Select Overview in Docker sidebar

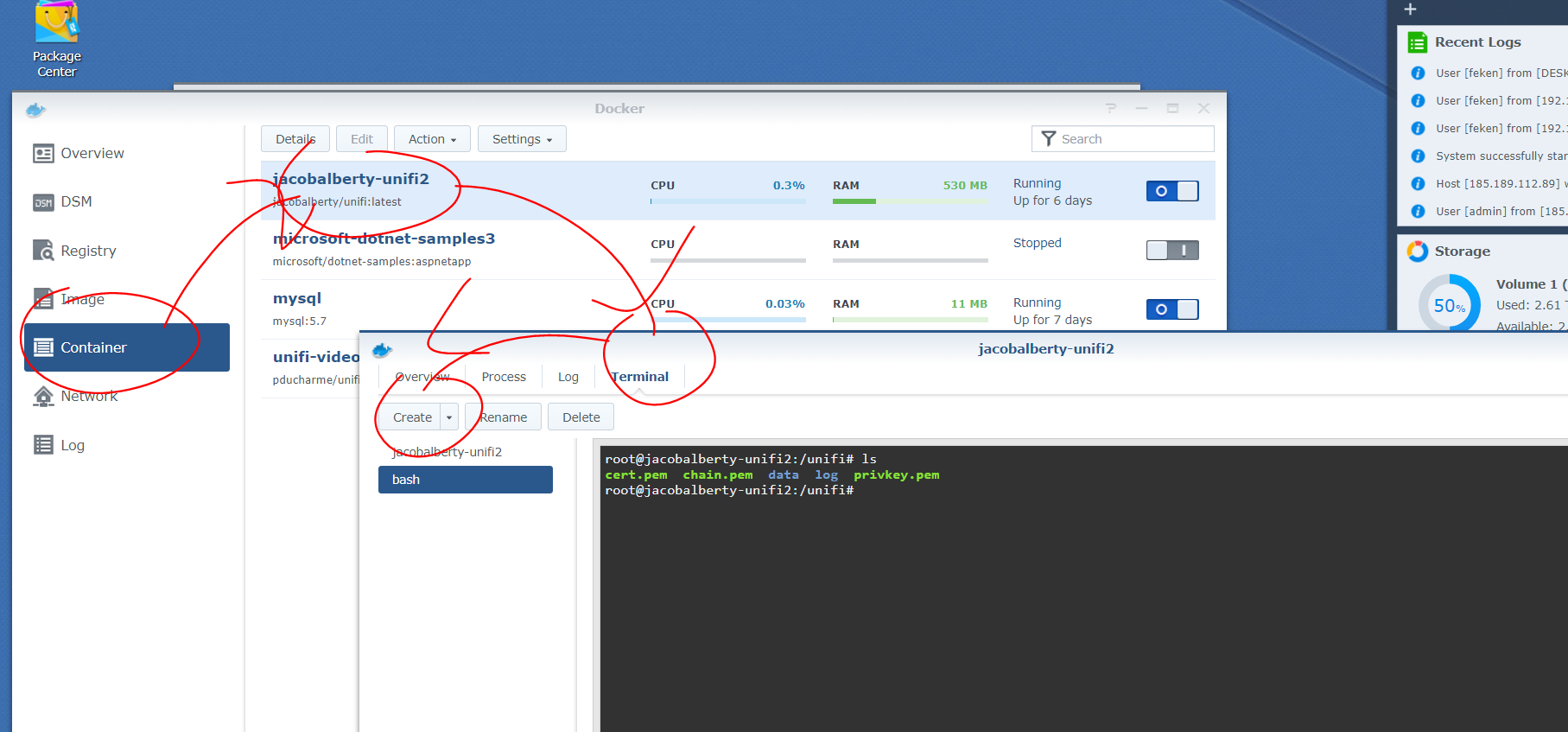click(127, 154)
